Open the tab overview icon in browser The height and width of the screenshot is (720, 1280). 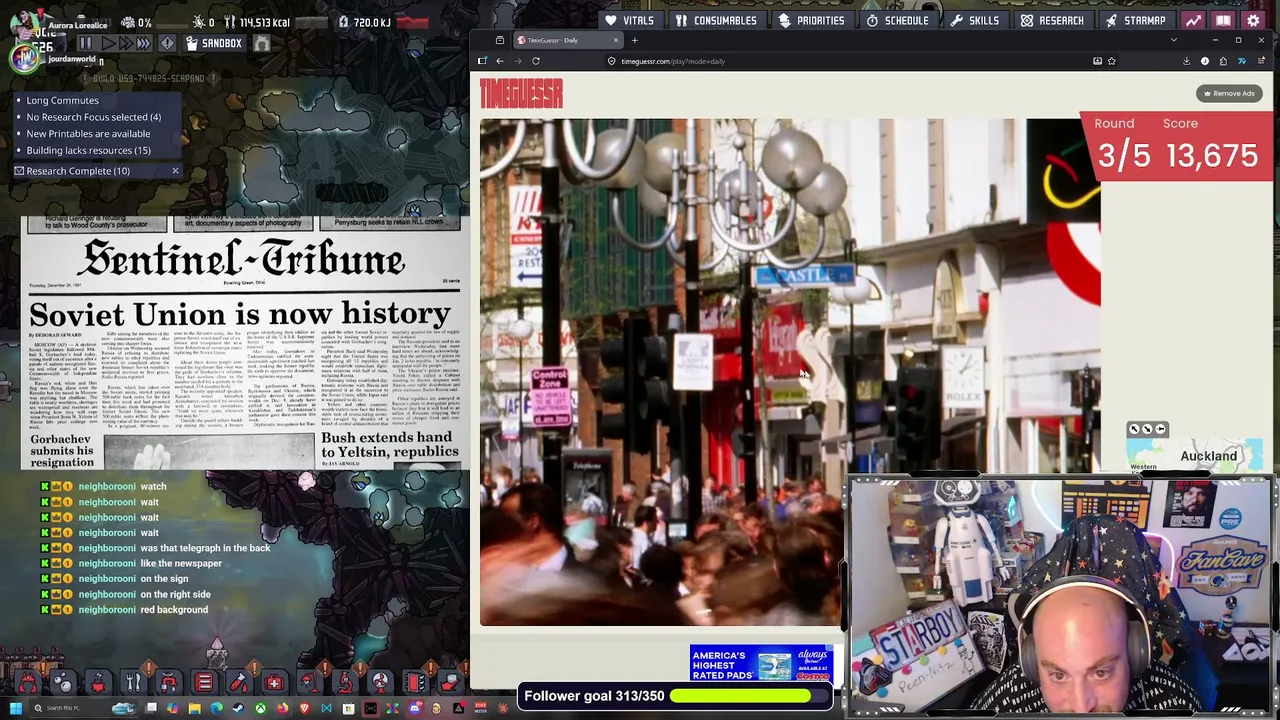point(499,40)
